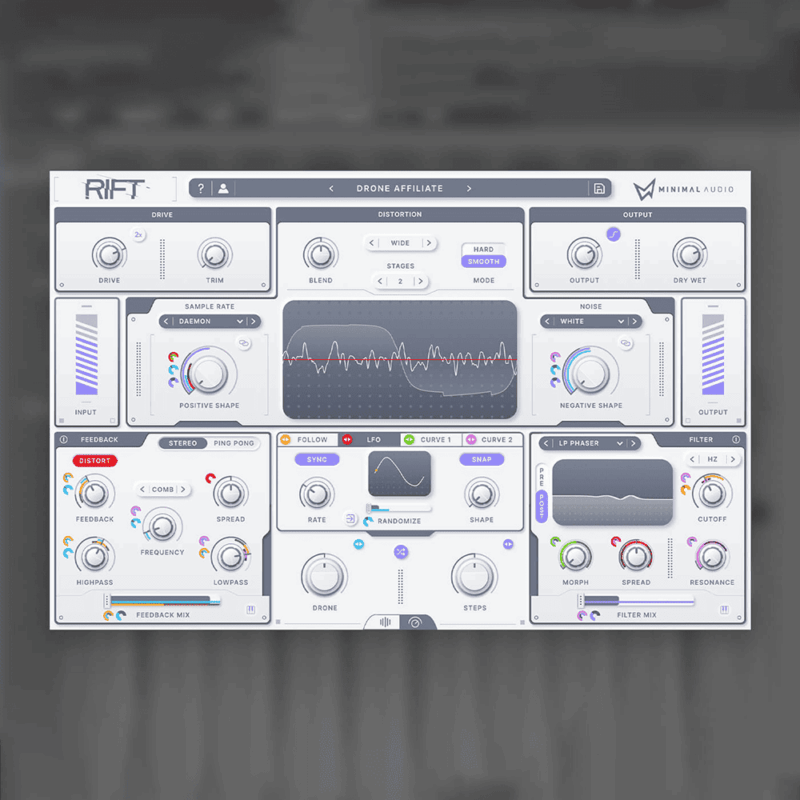Go to next preset after Drone Affiliate

click(469, 189)
